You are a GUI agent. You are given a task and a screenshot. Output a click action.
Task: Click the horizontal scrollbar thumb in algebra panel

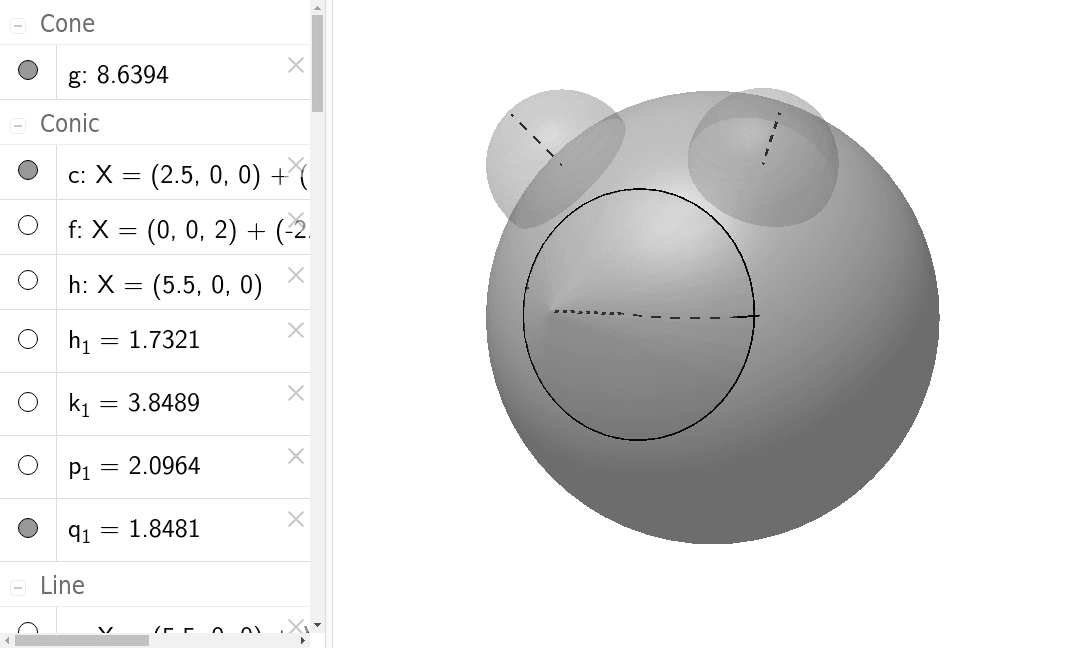tap(82, 640)
